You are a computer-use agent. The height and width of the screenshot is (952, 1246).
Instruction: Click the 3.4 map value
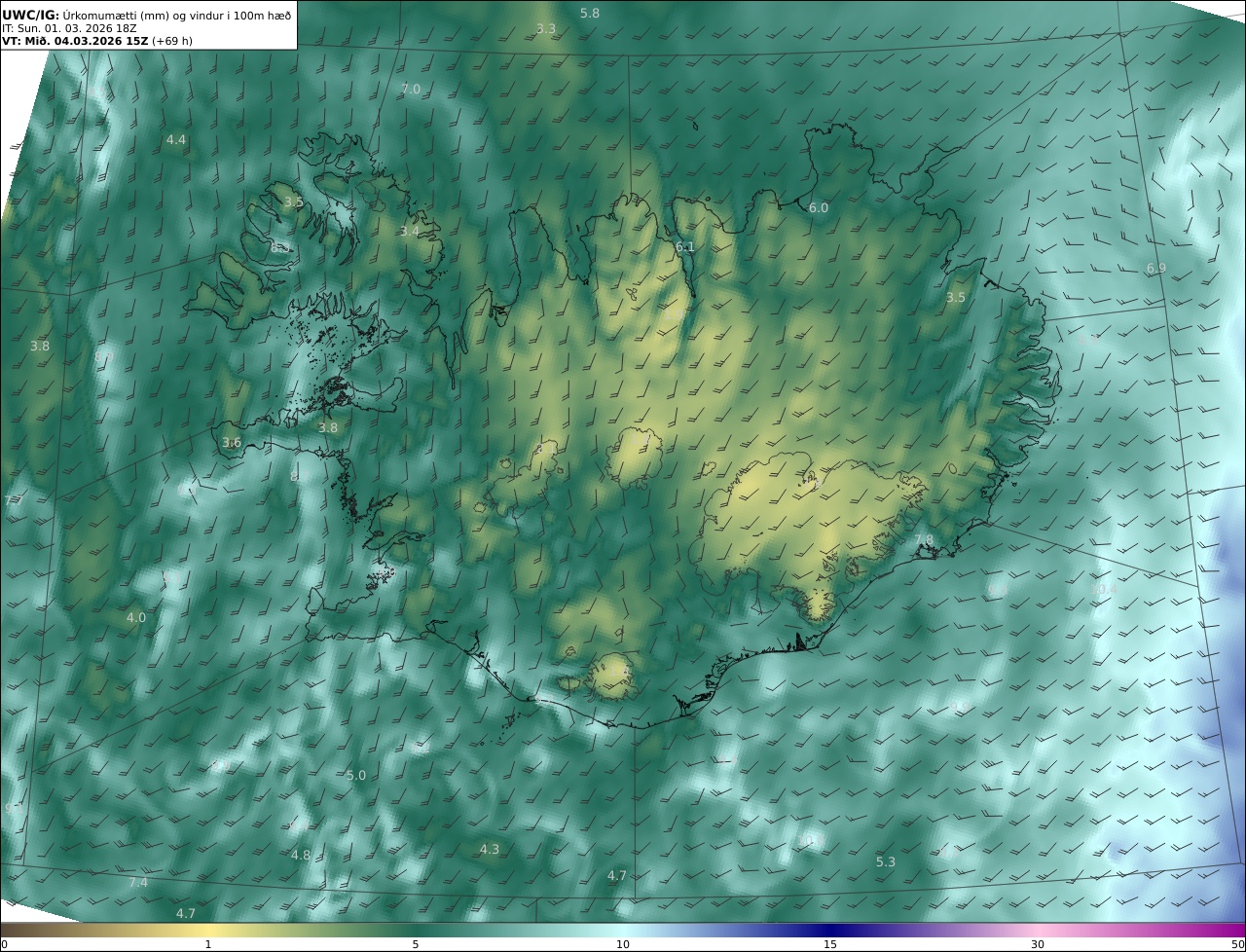410,232
